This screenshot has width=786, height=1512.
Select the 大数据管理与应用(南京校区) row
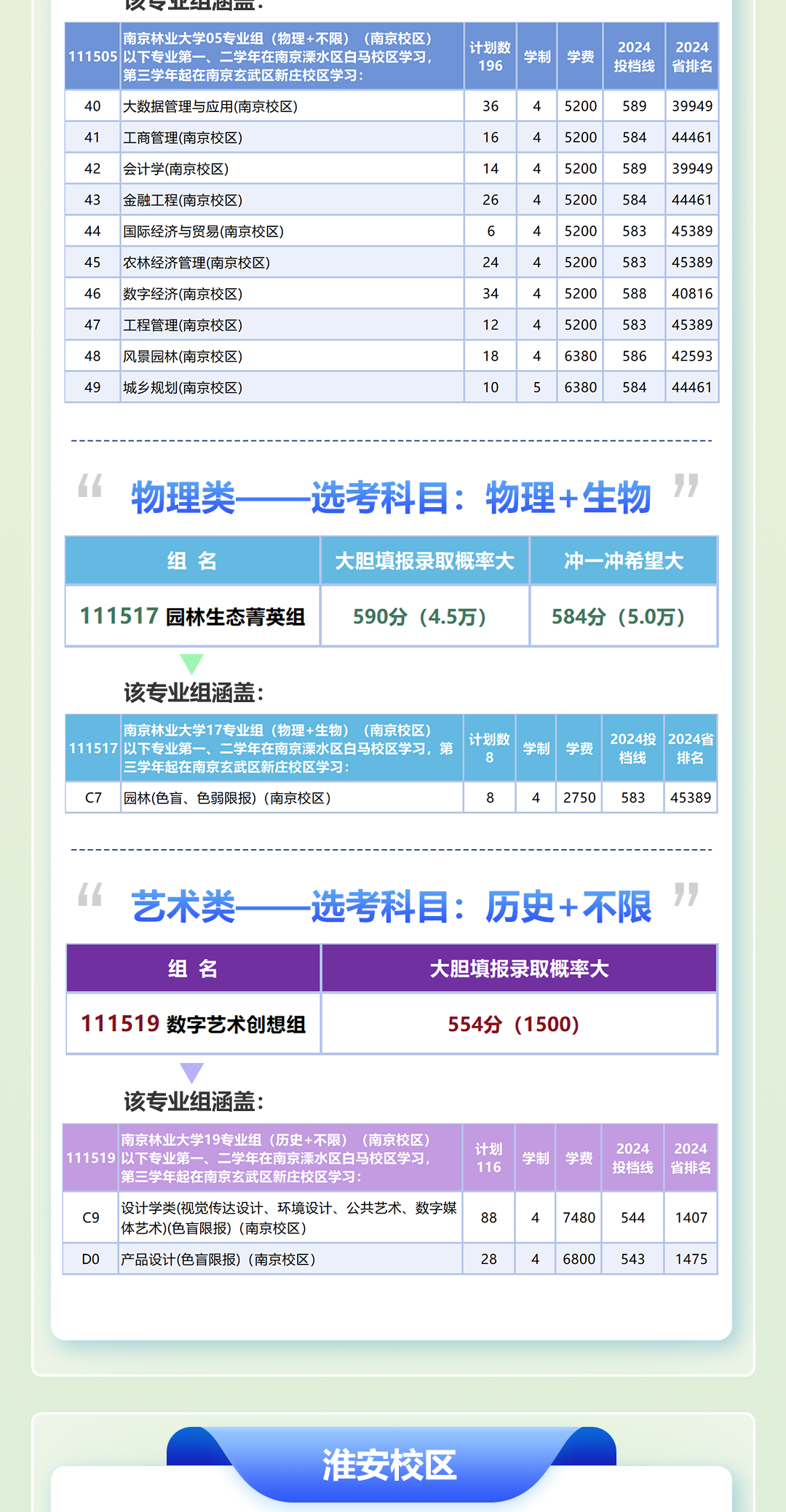click(291, 106)
